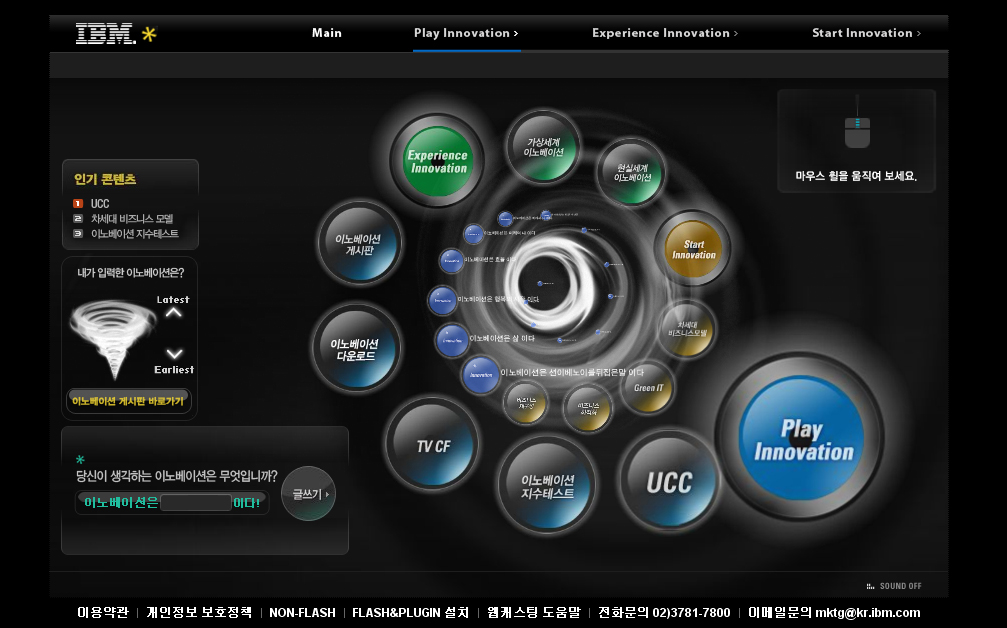Click the 인기 콘텐츠 heading
The height and width of the screenshot is (628, 1007).
point(105,179)
